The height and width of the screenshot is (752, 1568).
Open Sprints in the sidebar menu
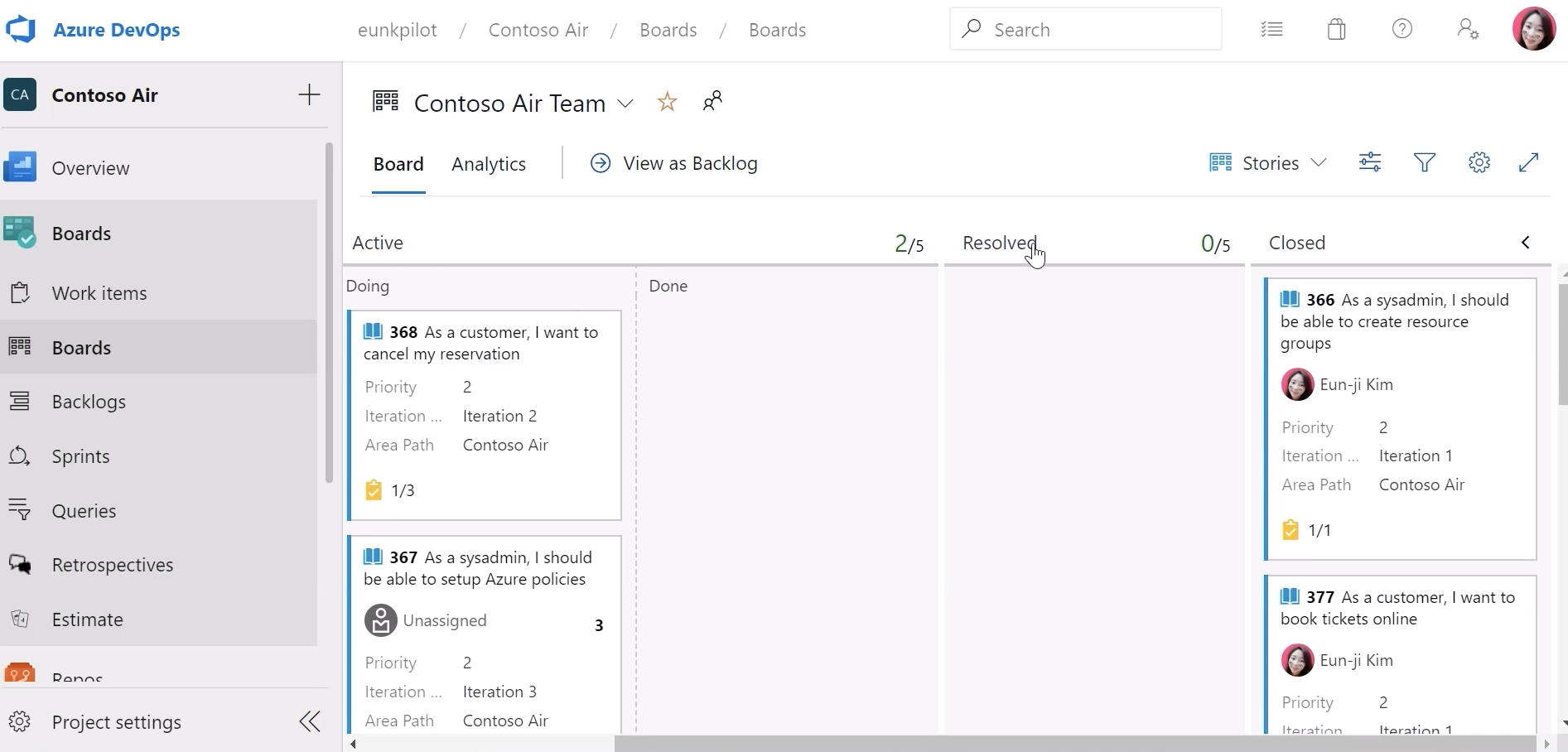pos(80,456)
